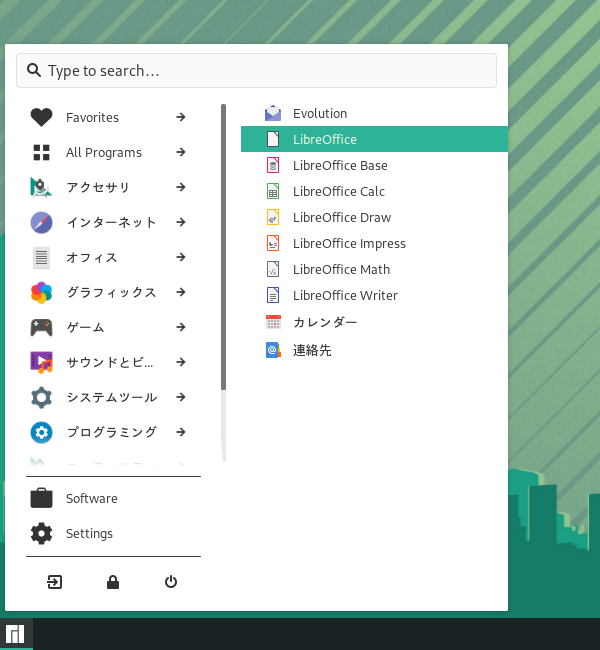Expand Favorites with its arrow
The height and width of the screenshot is (650, 600).
coord(180,117)
